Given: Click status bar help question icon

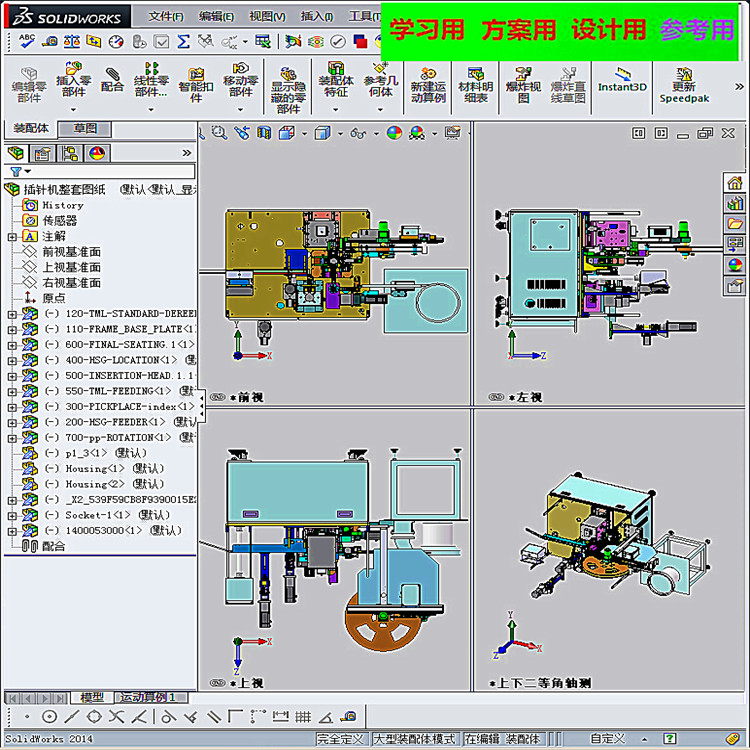Looking at the screenshot, I should pyautogui.click(x=669, y=738).
